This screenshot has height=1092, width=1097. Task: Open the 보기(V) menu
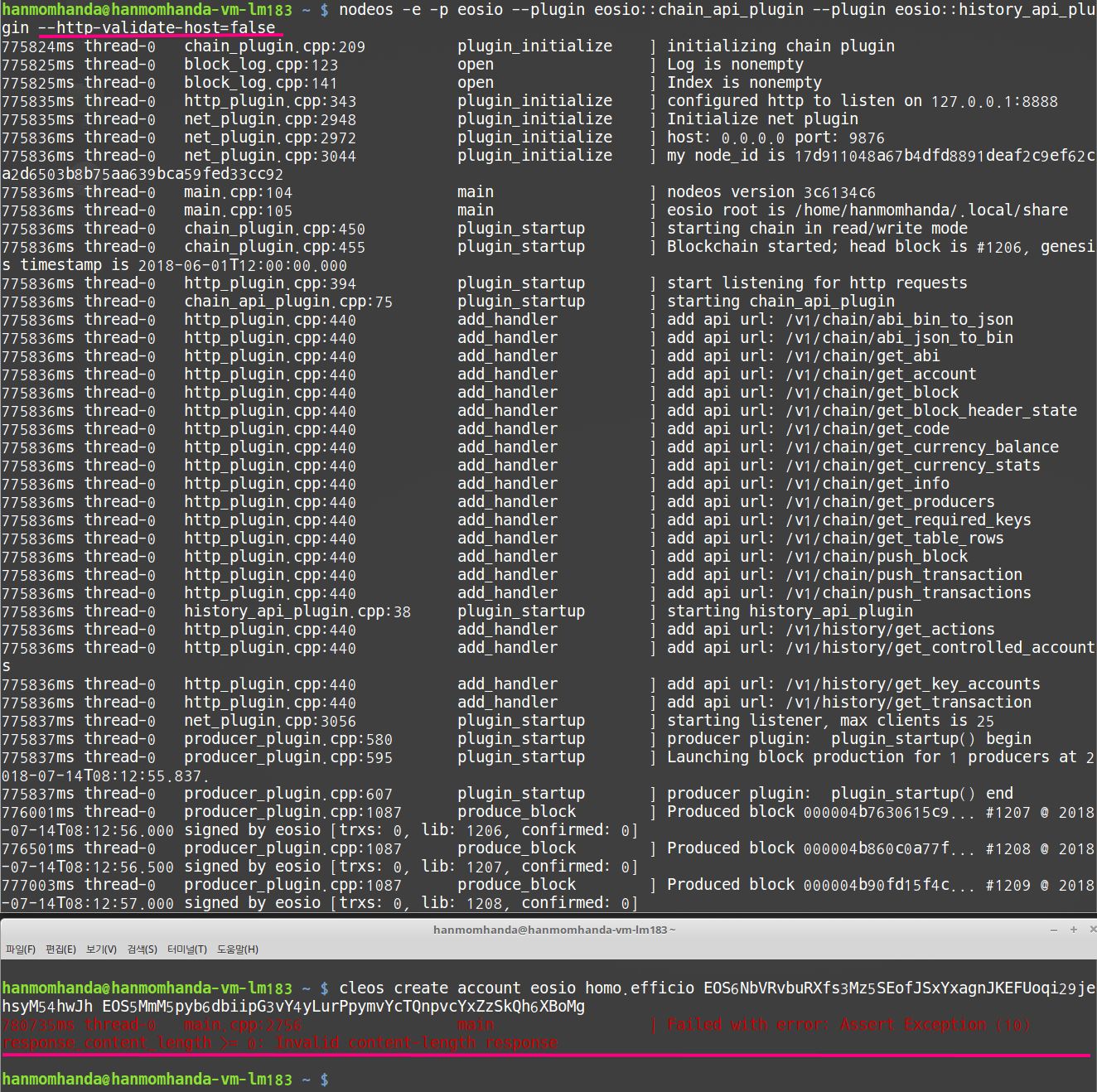tap(100, 949)
